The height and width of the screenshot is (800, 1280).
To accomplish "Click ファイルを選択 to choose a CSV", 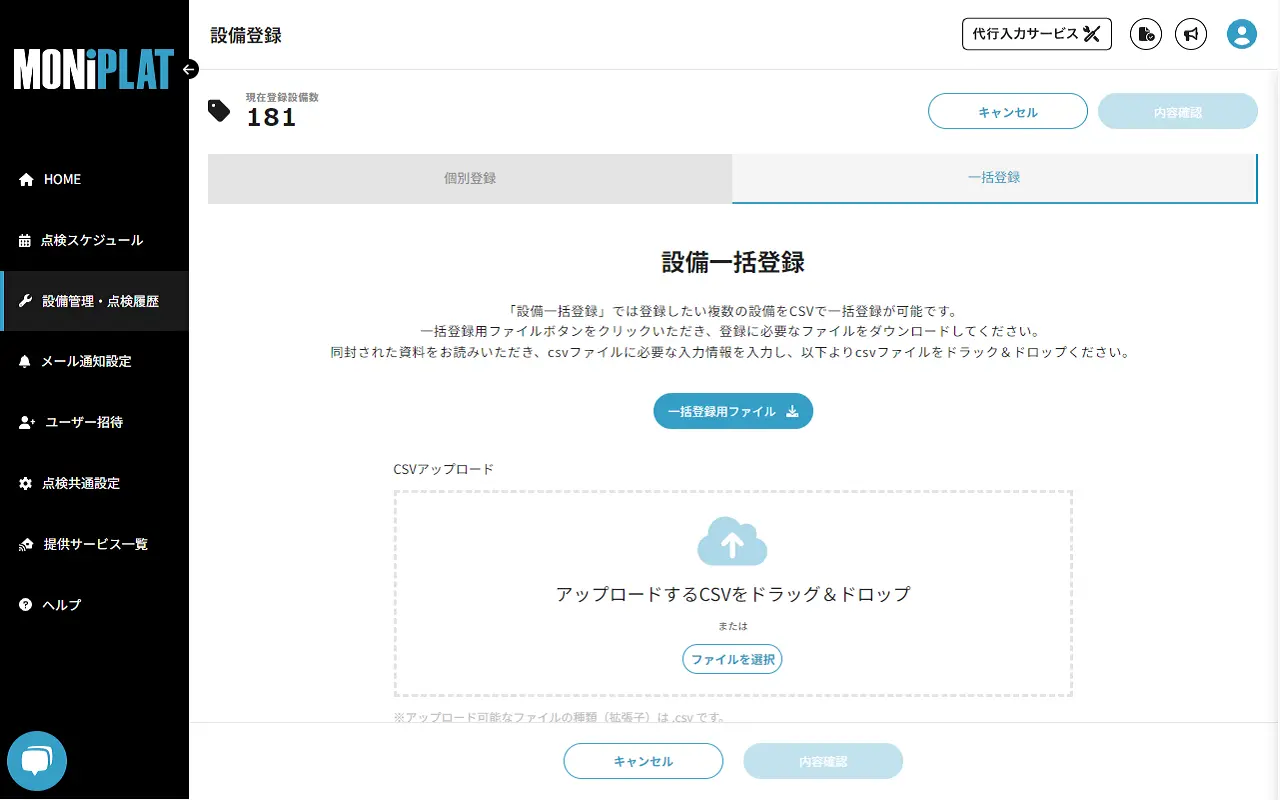I will pos(732,659).
